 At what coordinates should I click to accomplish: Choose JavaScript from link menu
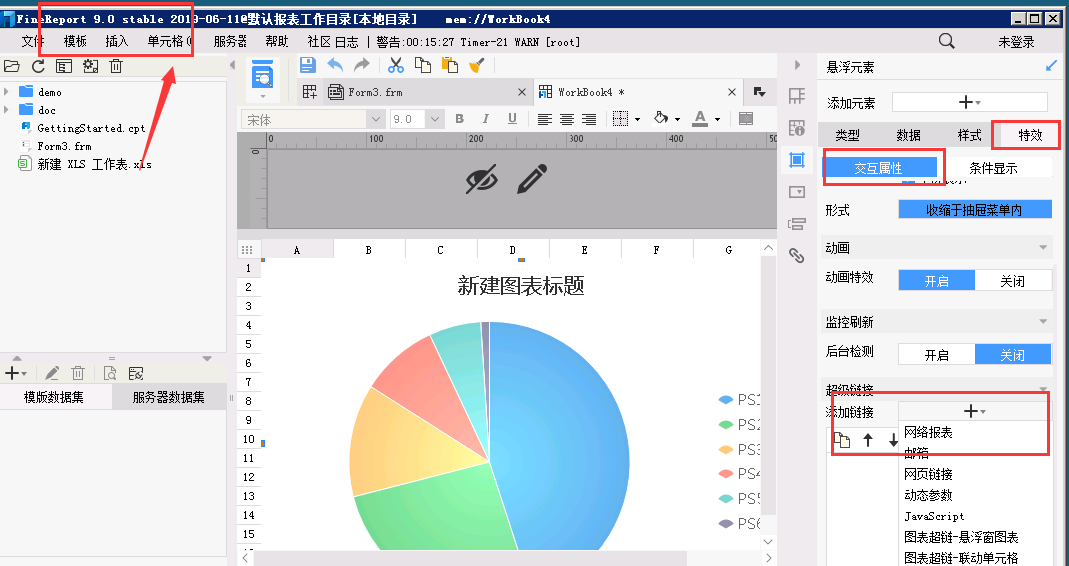(x=934, y=516)
